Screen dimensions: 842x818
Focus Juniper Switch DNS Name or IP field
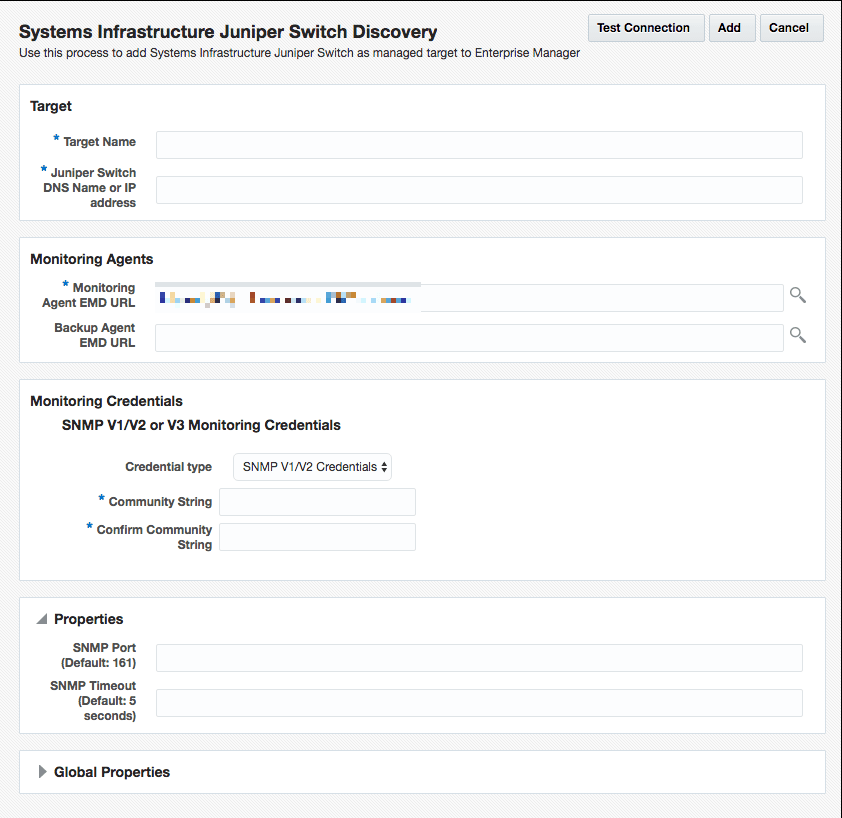tap(479, 190)
